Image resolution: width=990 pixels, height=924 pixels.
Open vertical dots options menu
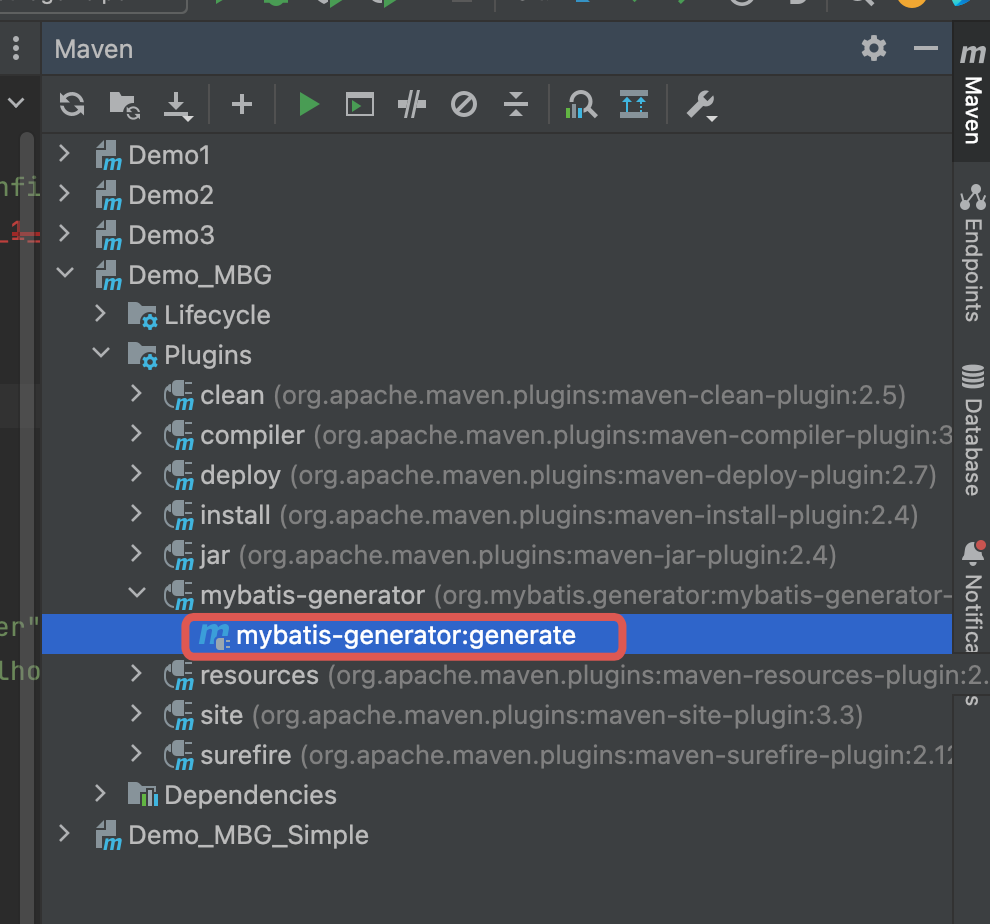point(16,48)
